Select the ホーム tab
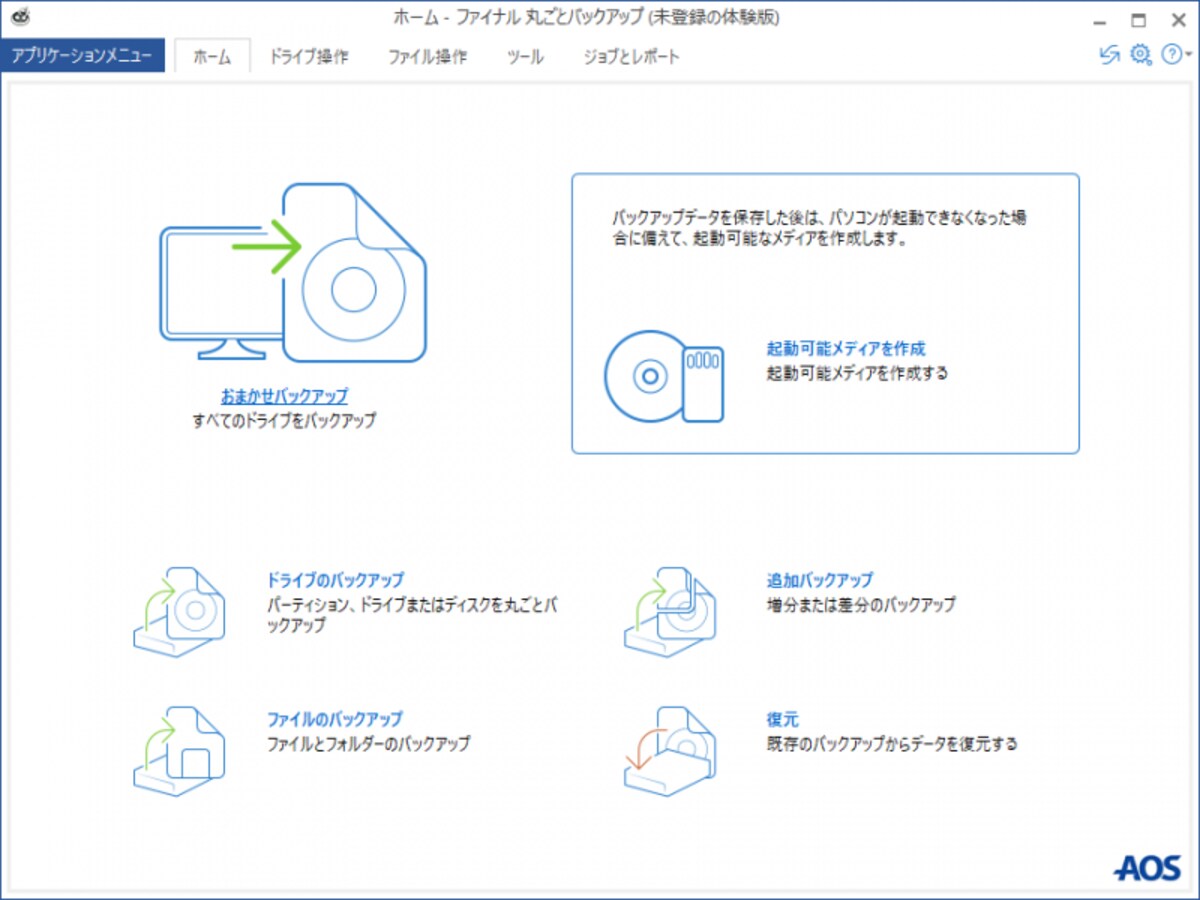1200x900 pixels. (212, 57)
